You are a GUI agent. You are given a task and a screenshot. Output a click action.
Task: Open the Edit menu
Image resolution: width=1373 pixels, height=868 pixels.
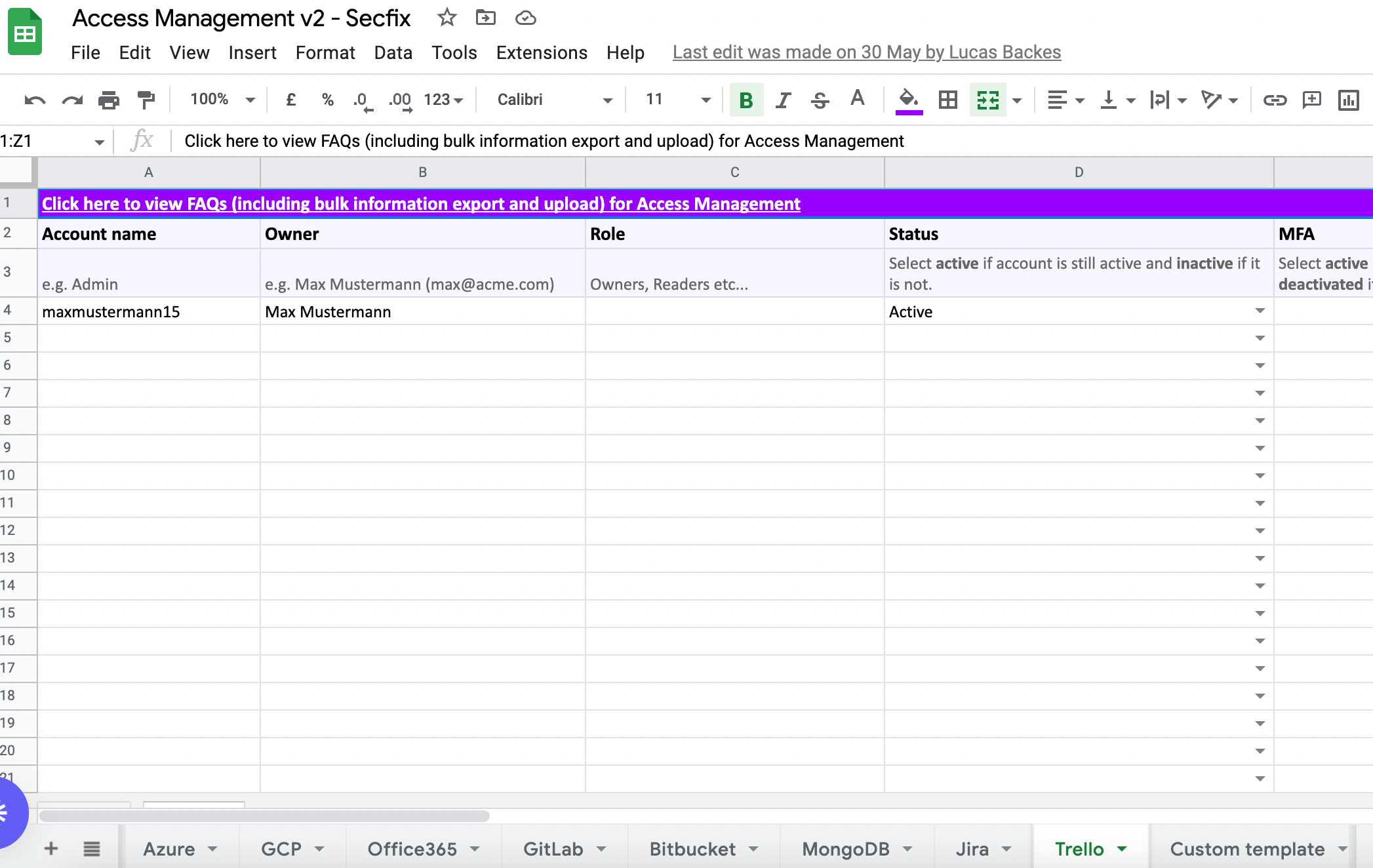(134, 52)
